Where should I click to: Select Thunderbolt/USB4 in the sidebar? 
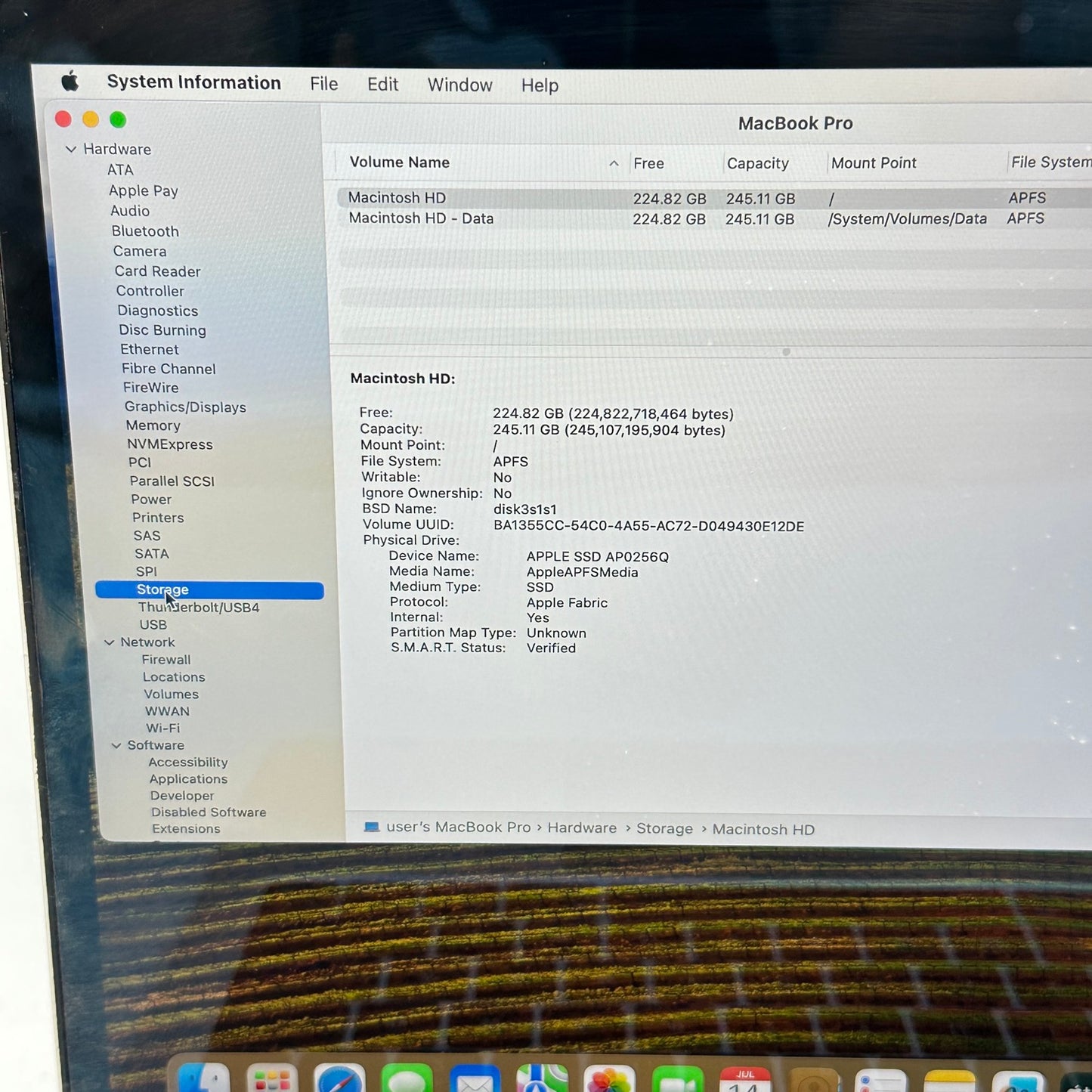[198, 608]
